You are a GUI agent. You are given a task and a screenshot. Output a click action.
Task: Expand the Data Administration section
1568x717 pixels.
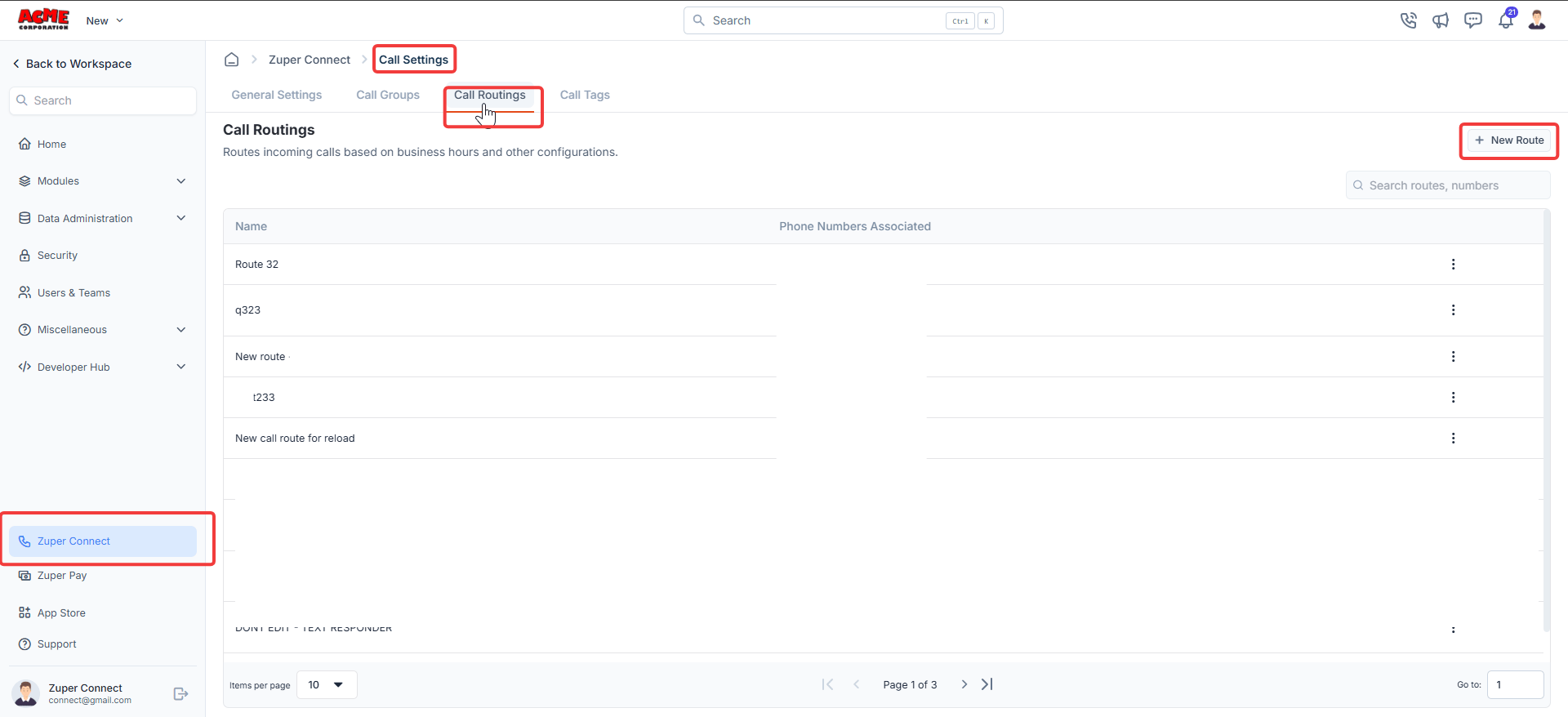pyautogui.click(x=103, y=219)
